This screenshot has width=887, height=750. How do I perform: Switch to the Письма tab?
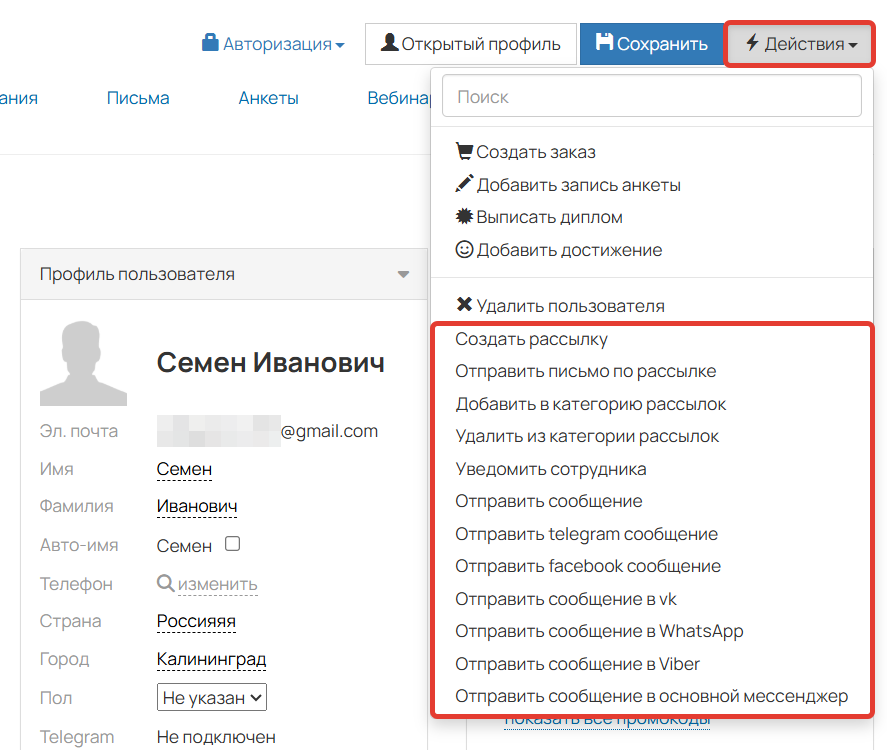coord(137,98)
